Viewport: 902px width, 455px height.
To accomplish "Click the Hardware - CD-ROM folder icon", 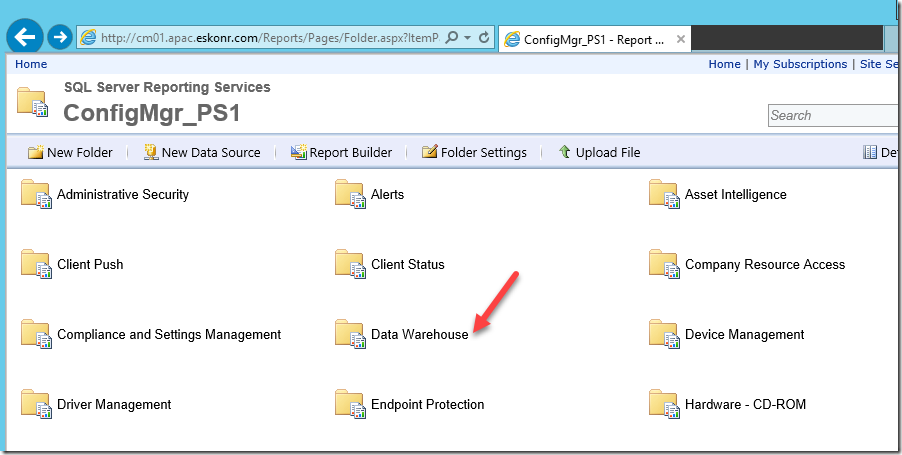I will click(664, 404).
